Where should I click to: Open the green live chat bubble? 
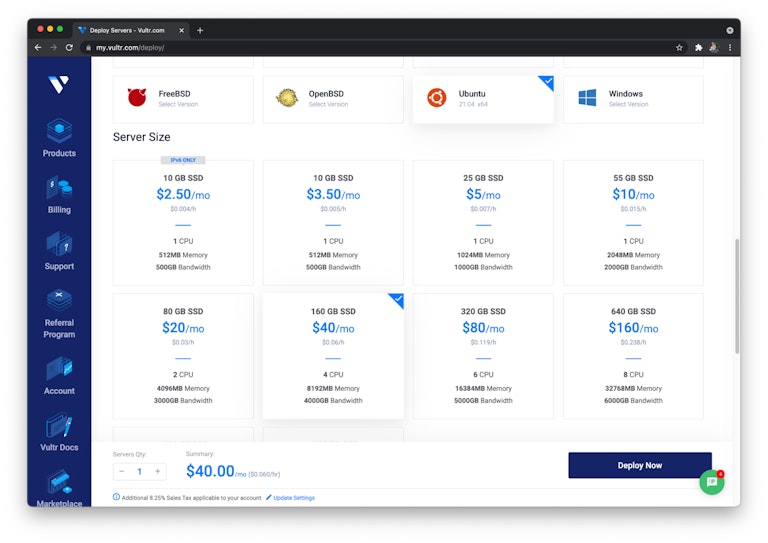point(712,482)
